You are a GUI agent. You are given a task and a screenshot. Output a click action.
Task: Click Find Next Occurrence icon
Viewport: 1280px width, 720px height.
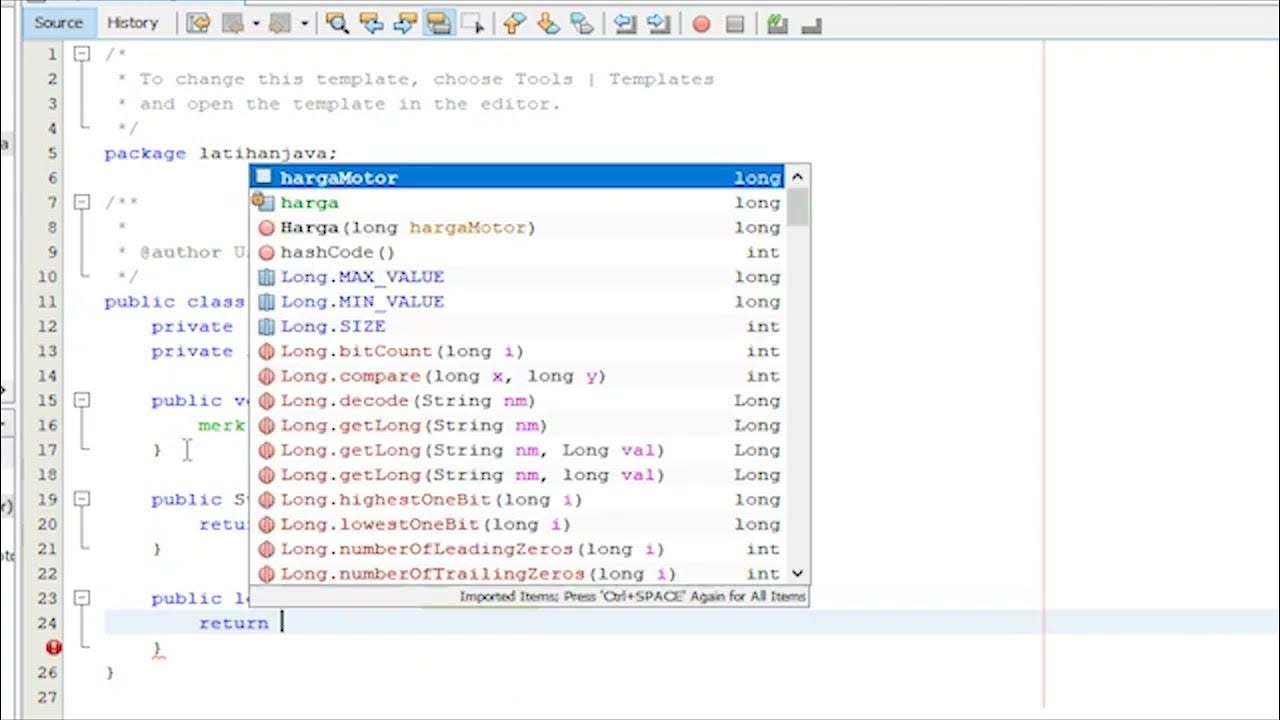405,23
